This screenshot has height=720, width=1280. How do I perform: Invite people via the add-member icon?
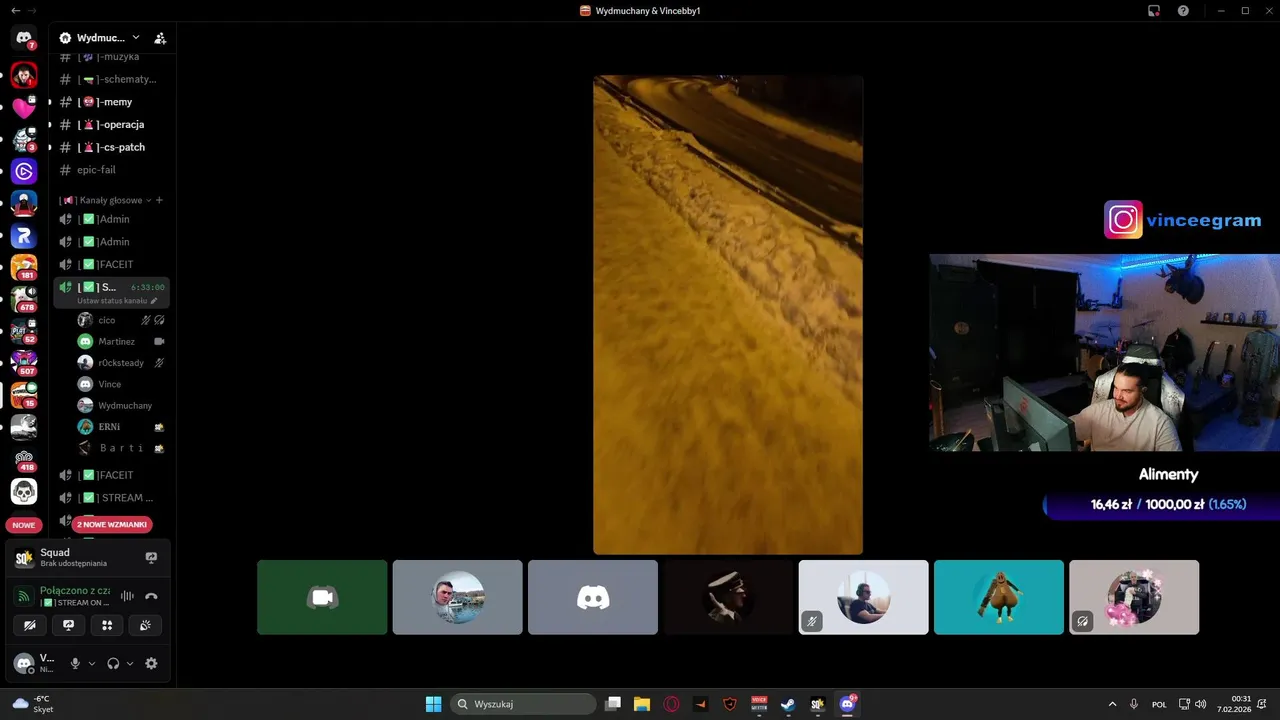tap(160, 38)
